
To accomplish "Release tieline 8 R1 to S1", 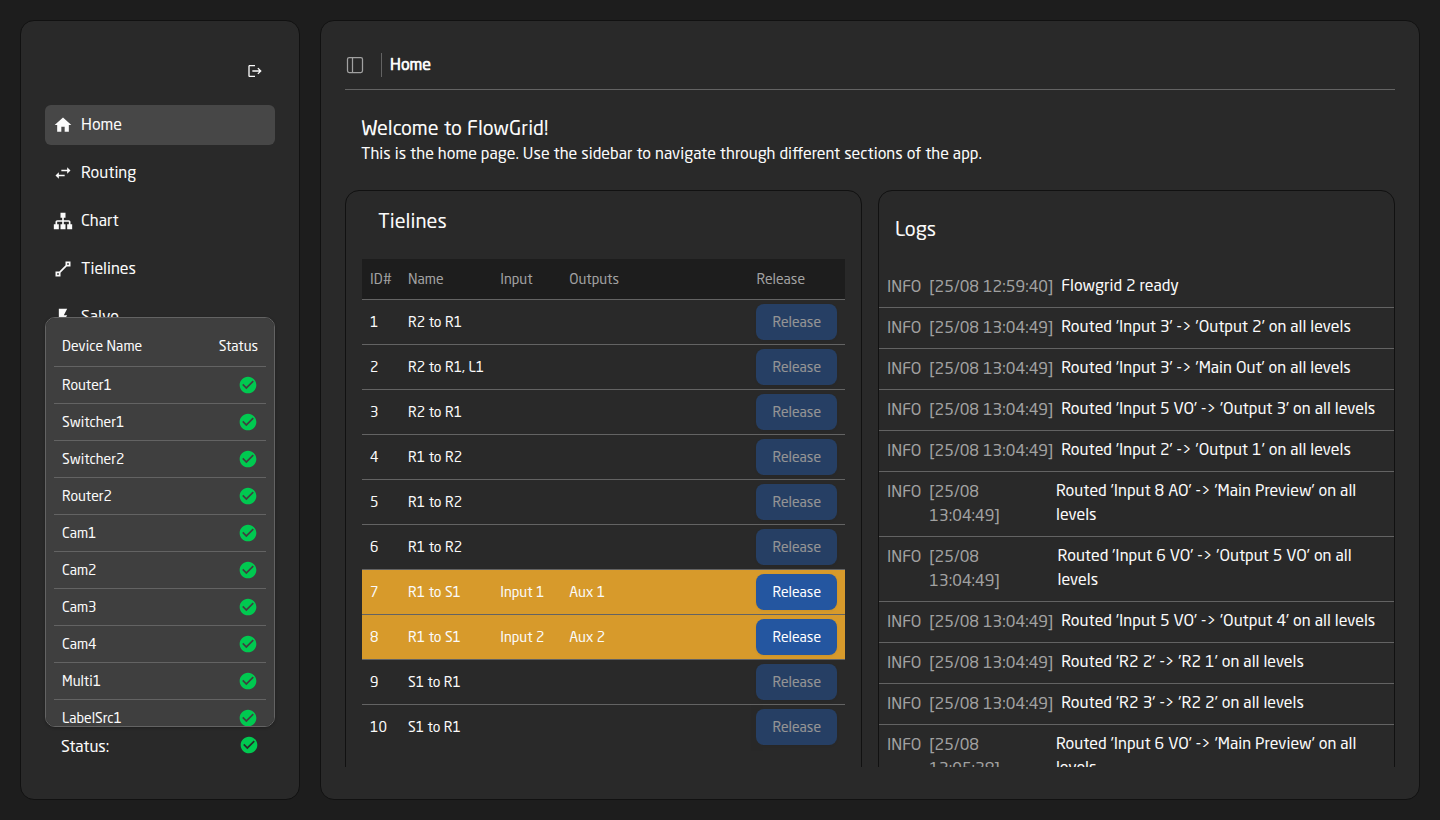I will tap(796, 637).
